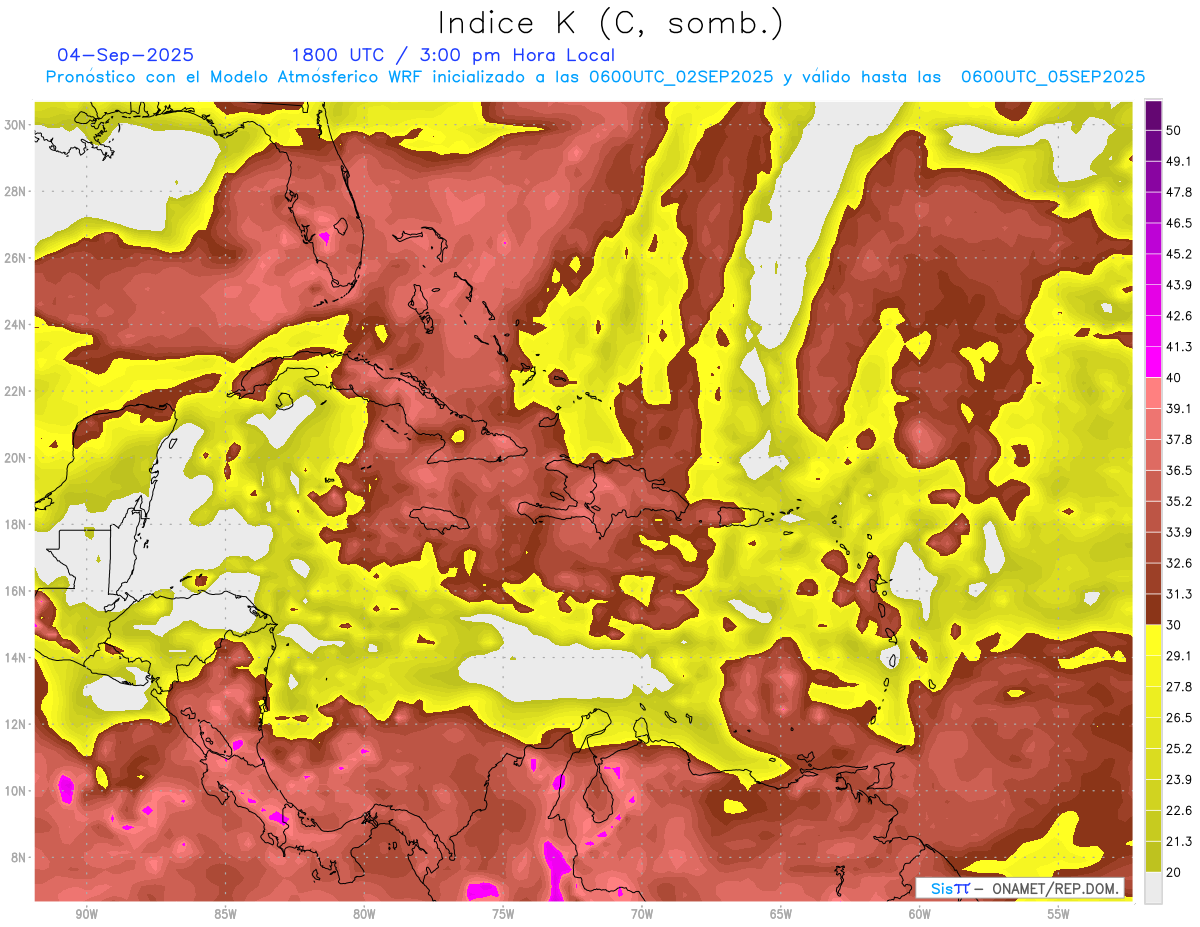This screenshot has height=927, width=1200.
Task: Click the olive swatch between 20 and 21.3
Action: coord(1153,857)
